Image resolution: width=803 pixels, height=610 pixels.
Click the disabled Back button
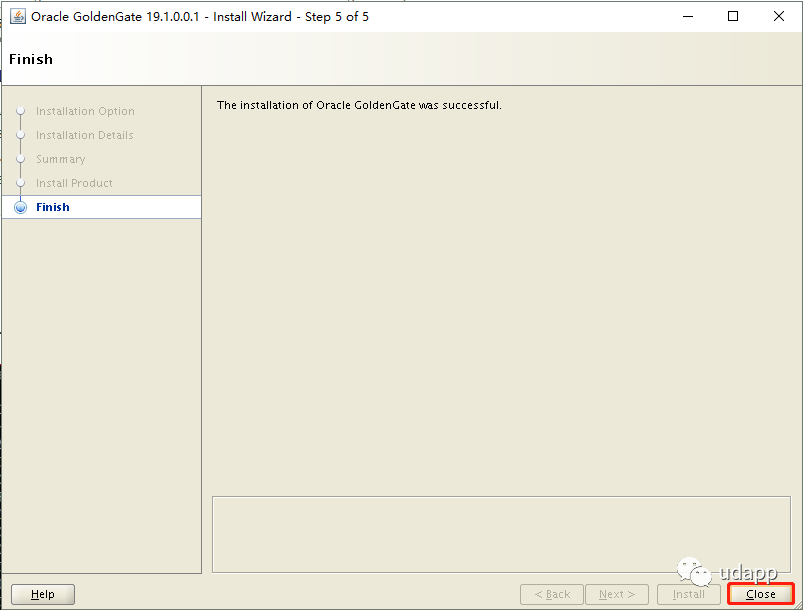552,594
